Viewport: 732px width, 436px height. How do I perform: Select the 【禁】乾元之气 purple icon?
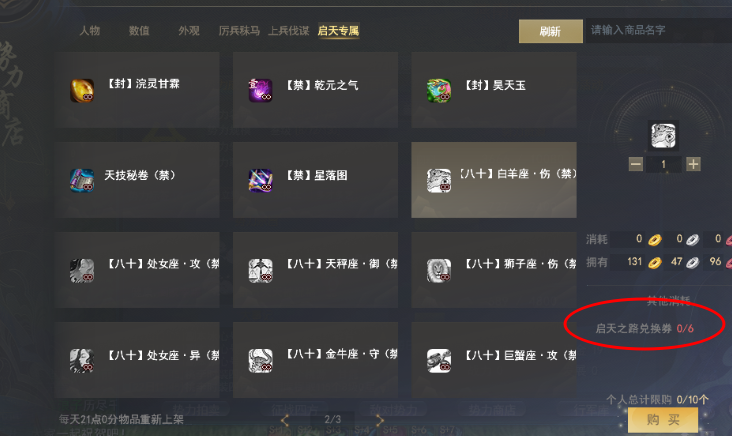pyautogui.click(x=260, y=90)
